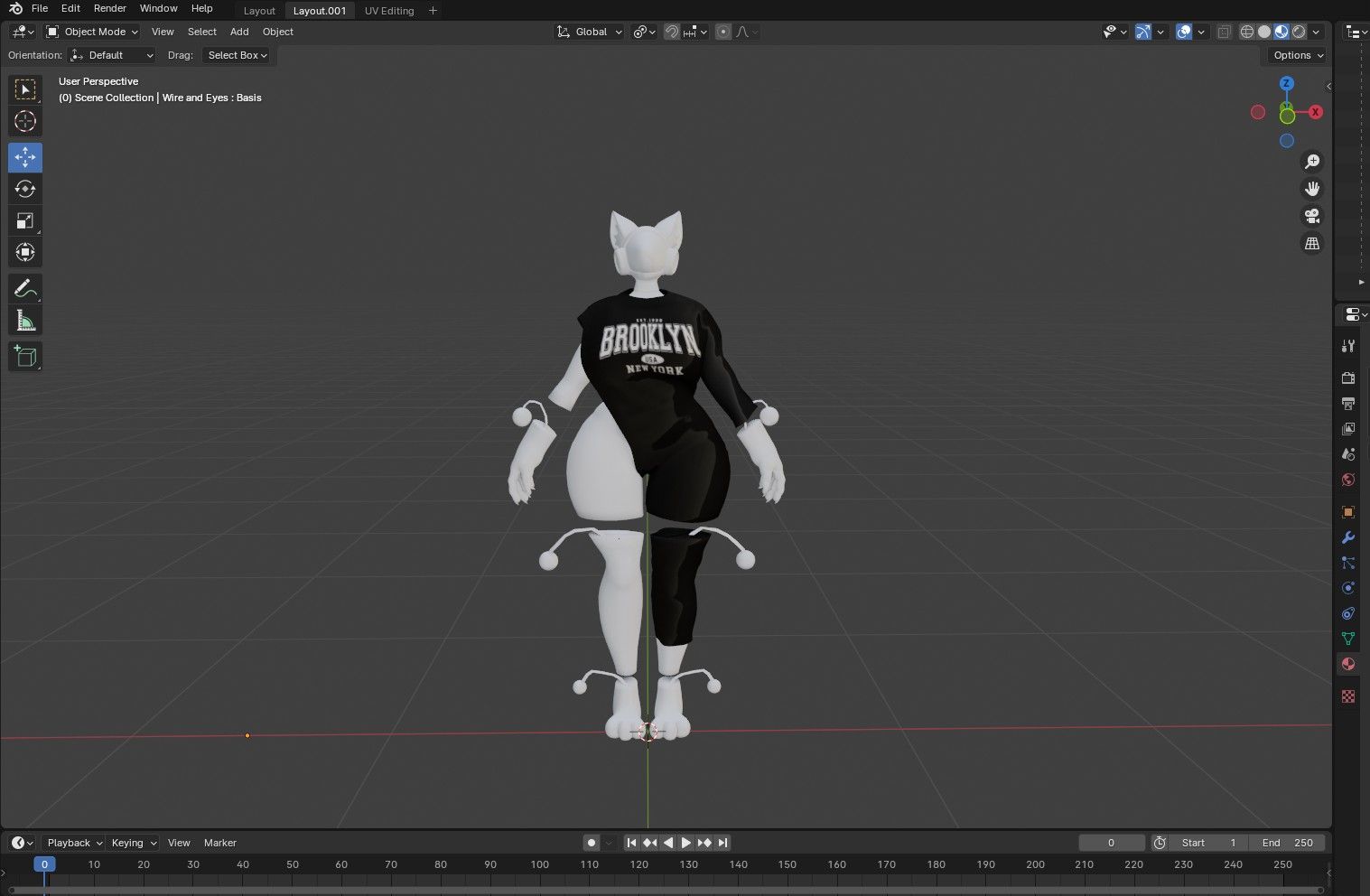Open the Modifiers wrench tab
Viewport: 1370px width, 896px height.
1348,537
